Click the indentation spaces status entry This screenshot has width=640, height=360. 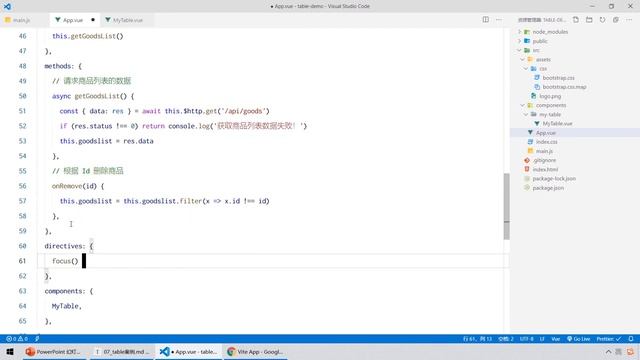505,339
